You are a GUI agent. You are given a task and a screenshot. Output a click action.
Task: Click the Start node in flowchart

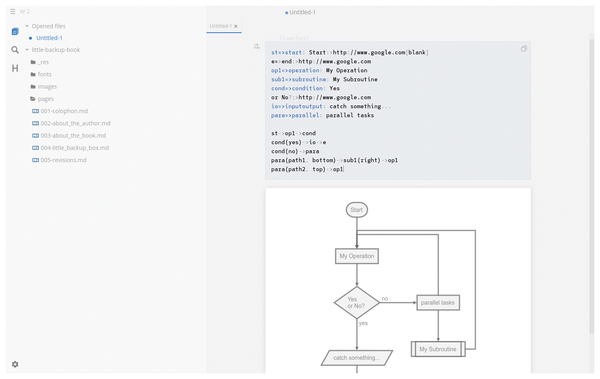pos(357,210)
